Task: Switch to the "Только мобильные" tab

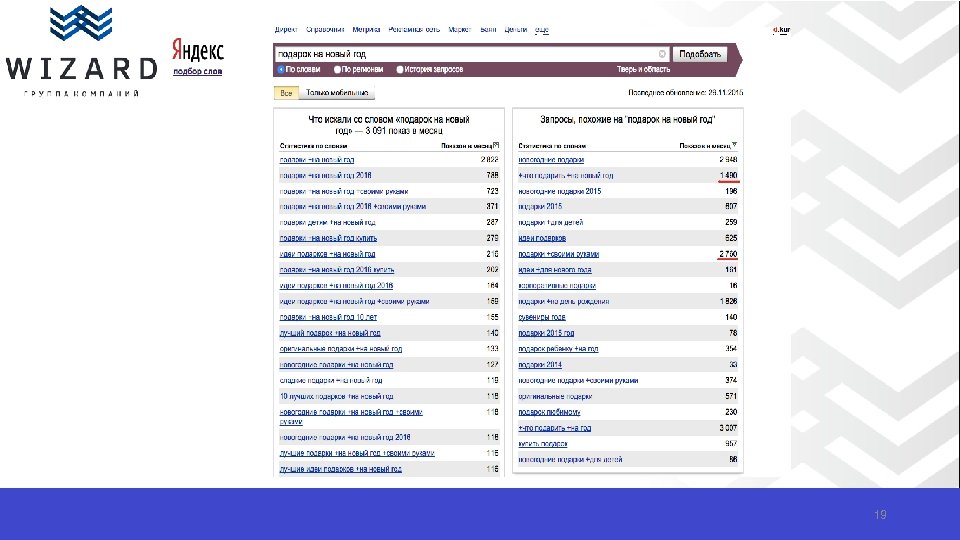Action: (338, 93)
